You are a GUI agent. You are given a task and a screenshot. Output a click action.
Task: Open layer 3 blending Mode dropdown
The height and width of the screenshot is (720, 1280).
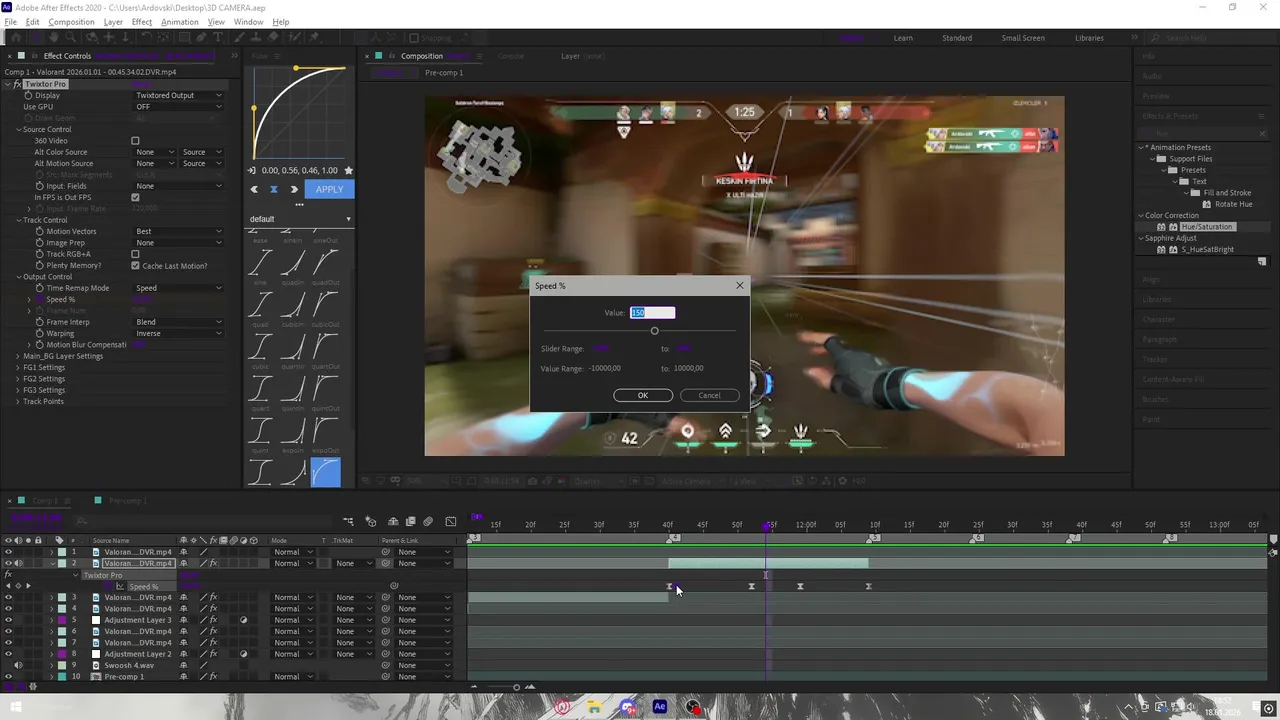point(293,597)
